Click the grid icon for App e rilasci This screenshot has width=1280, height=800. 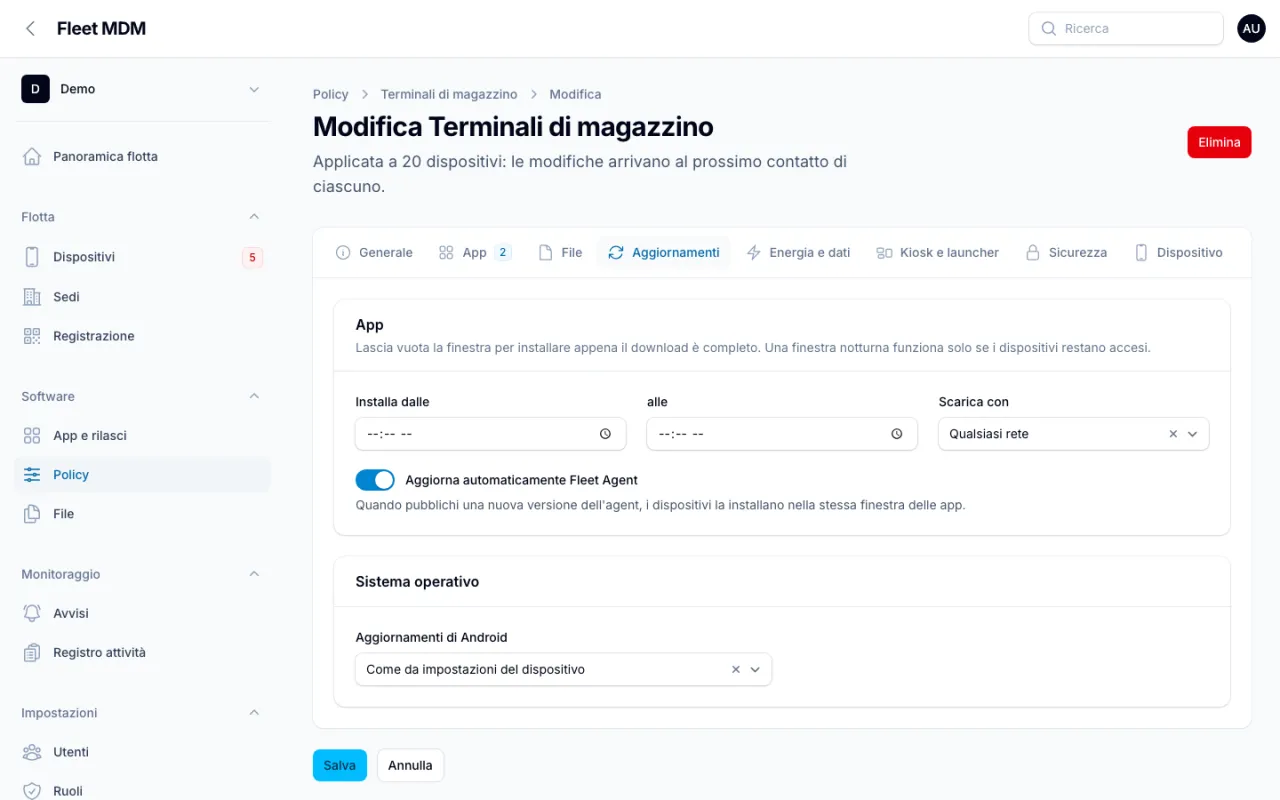pyautogui.click(x=32, y=436)
